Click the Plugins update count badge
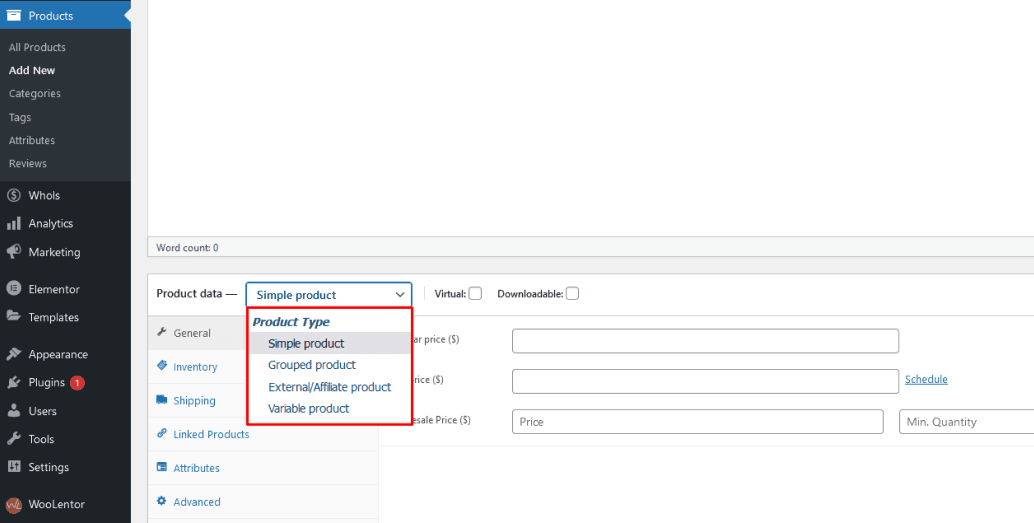1034x523 pixels. (x=77, y=383)
